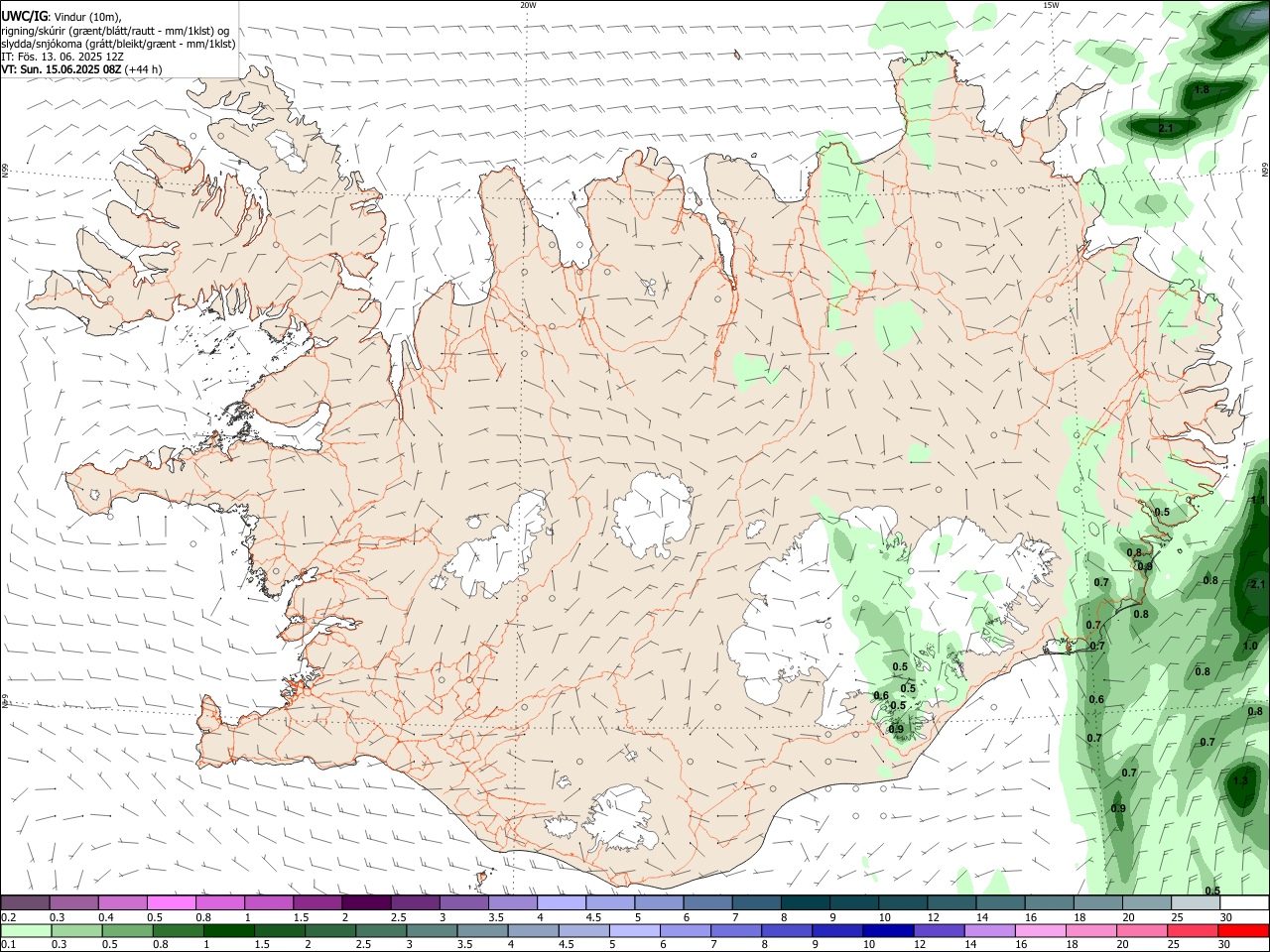Click the light grey 25 snow legend swatch
Image resolution: width=1270 pixels, height=952 pixels.
[1197, 903]
